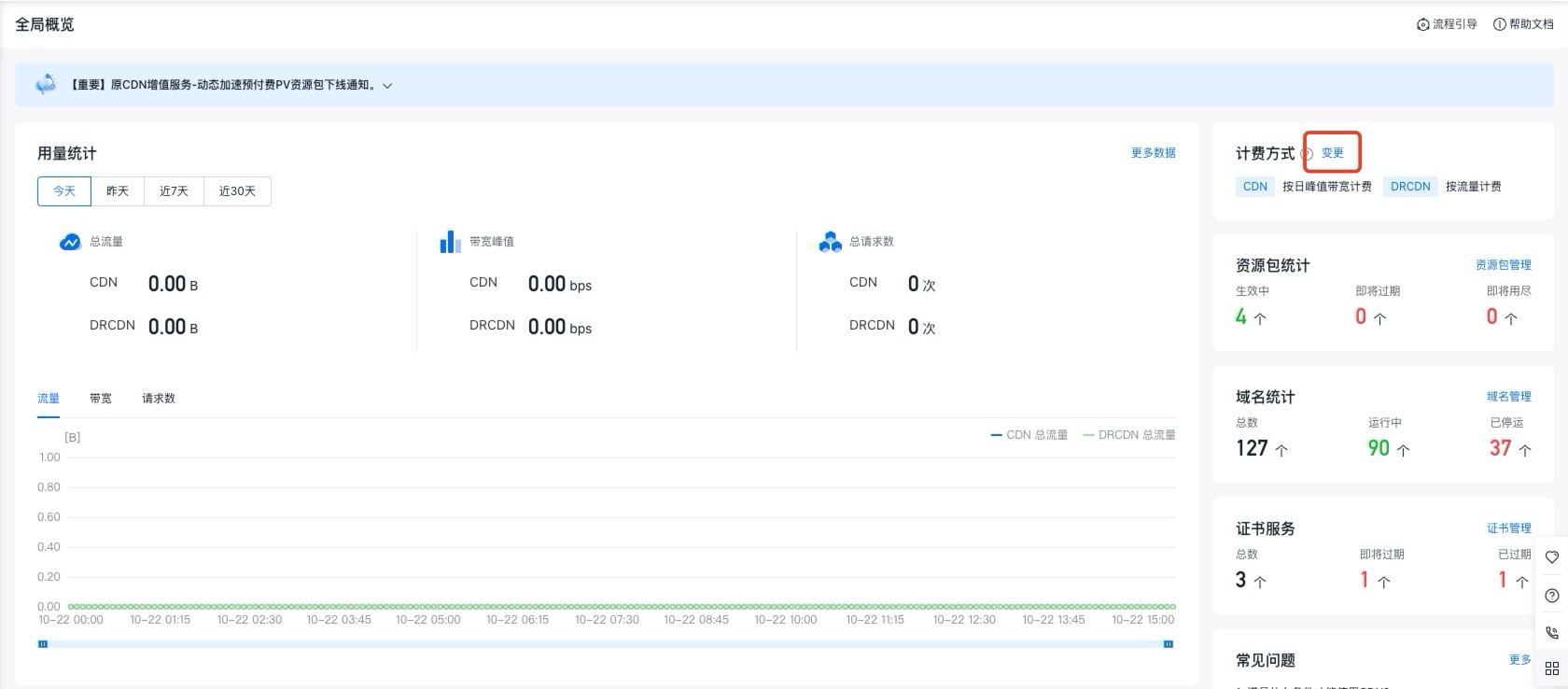The height and width of the screenshot is (689, 1568).
Task: Click the 生效中 count 4
Action: click(x=1241, y=317)
